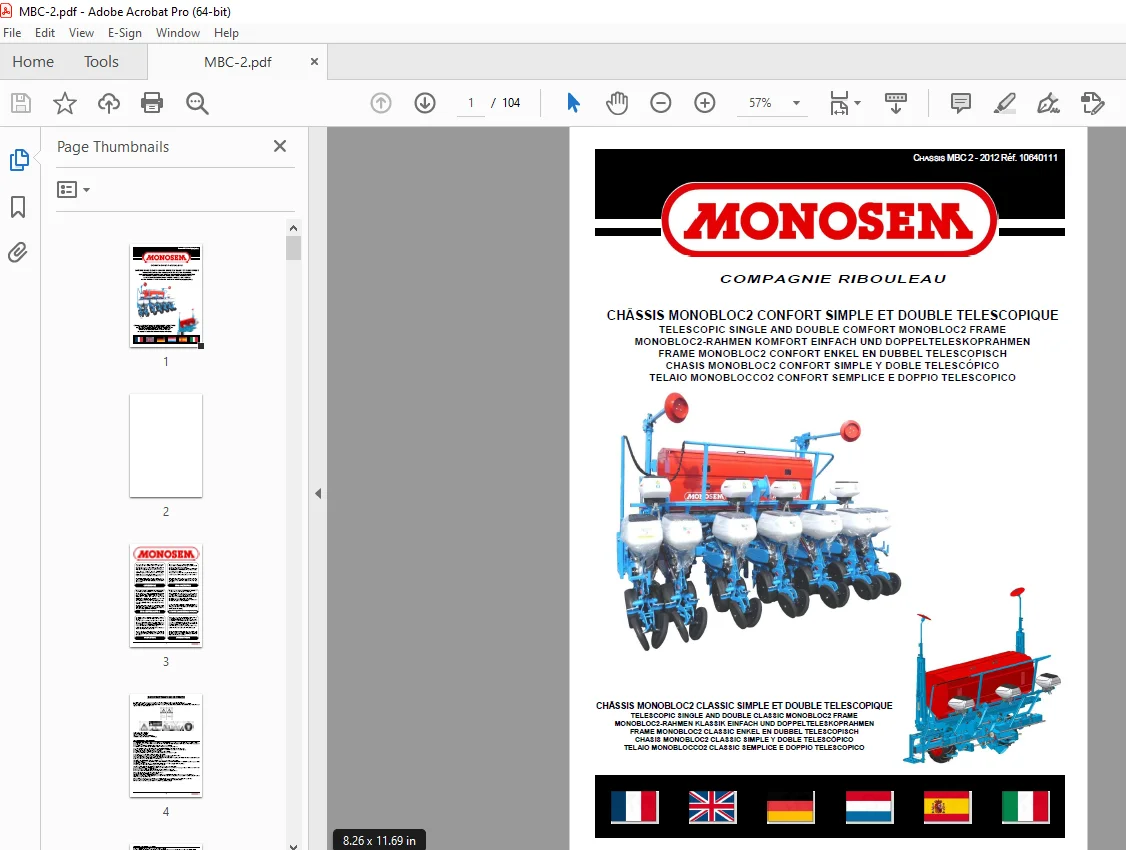
Task: Open the Bookmarks panel icon
Action: tap(18, 207)
